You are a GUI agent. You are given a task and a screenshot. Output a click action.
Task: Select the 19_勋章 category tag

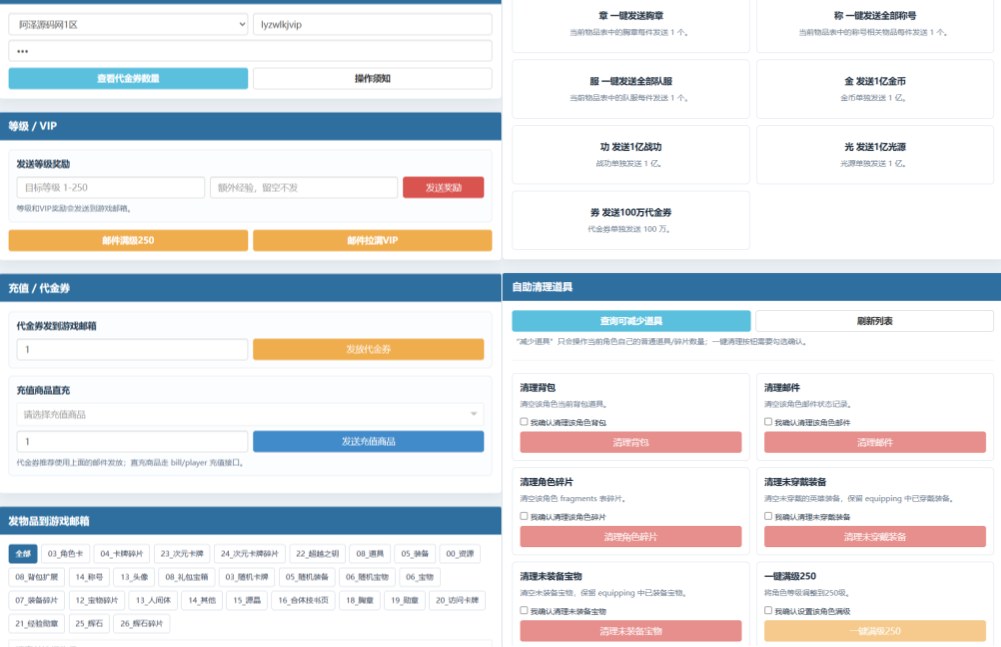pyautogui.click(x=405, y=600)
